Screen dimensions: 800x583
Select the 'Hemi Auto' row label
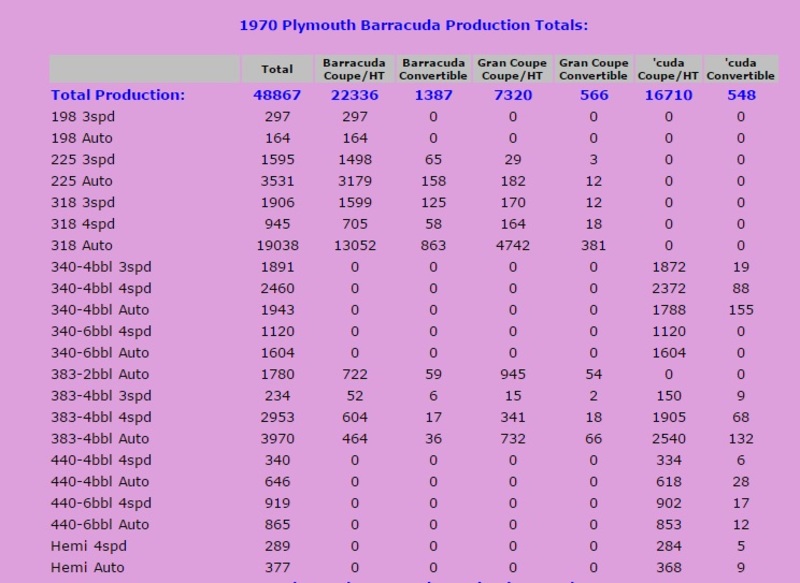[87, 567]
